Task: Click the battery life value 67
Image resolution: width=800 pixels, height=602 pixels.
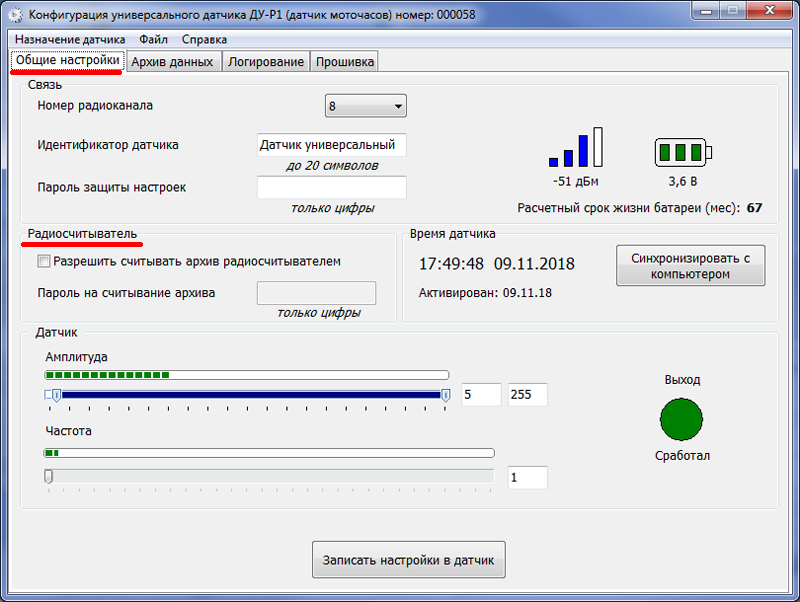Action: tap(754, 208)
